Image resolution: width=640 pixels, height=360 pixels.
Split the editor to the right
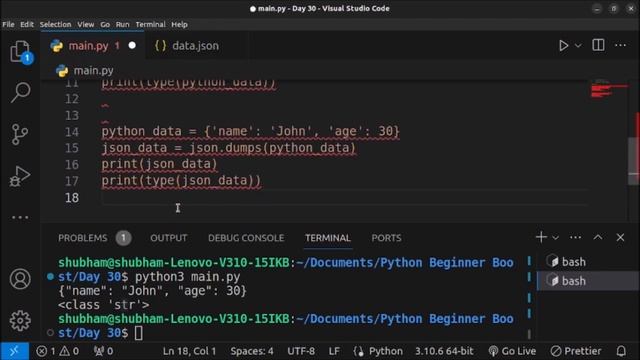pyautogui.click(x=598, y=45)
